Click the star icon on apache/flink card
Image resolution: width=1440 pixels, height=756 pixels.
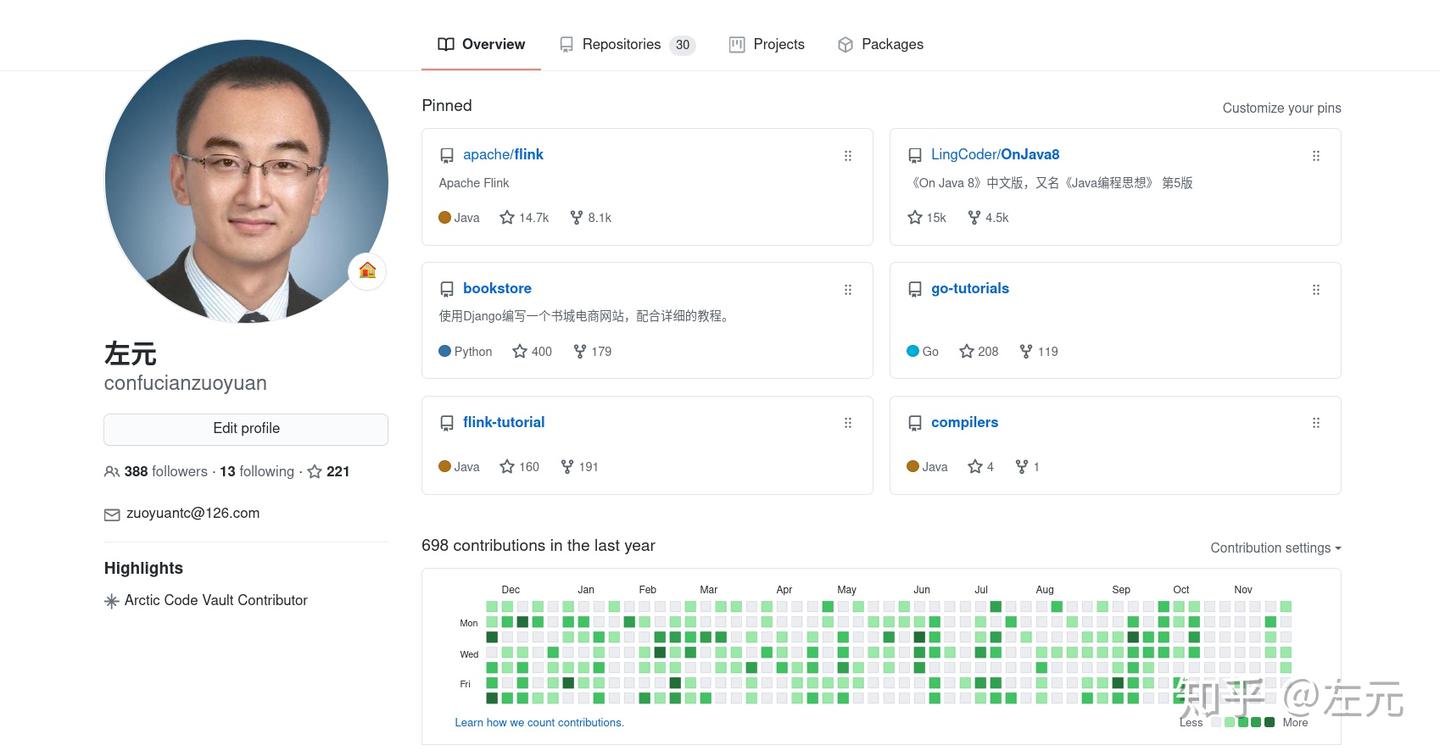(x=507, y=217)
